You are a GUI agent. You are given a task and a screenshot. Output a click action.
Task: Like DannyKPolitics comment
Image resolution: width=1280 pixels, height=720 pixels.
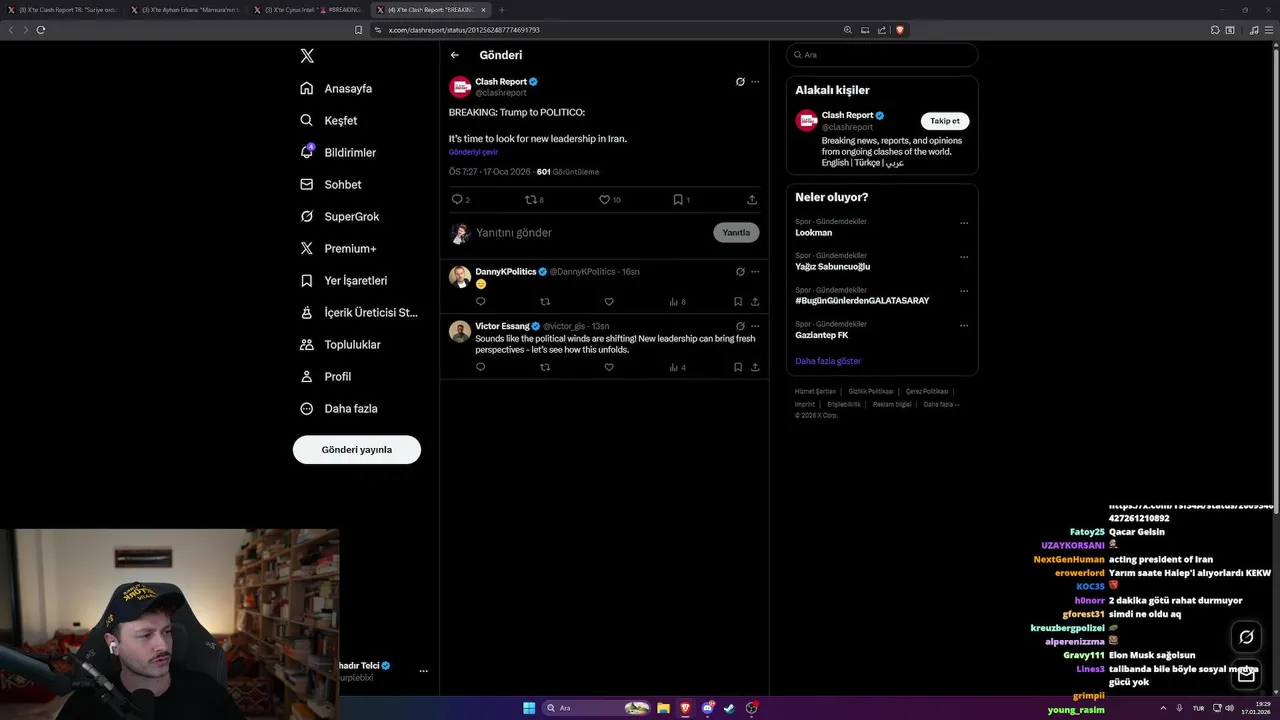click(609, 301)
